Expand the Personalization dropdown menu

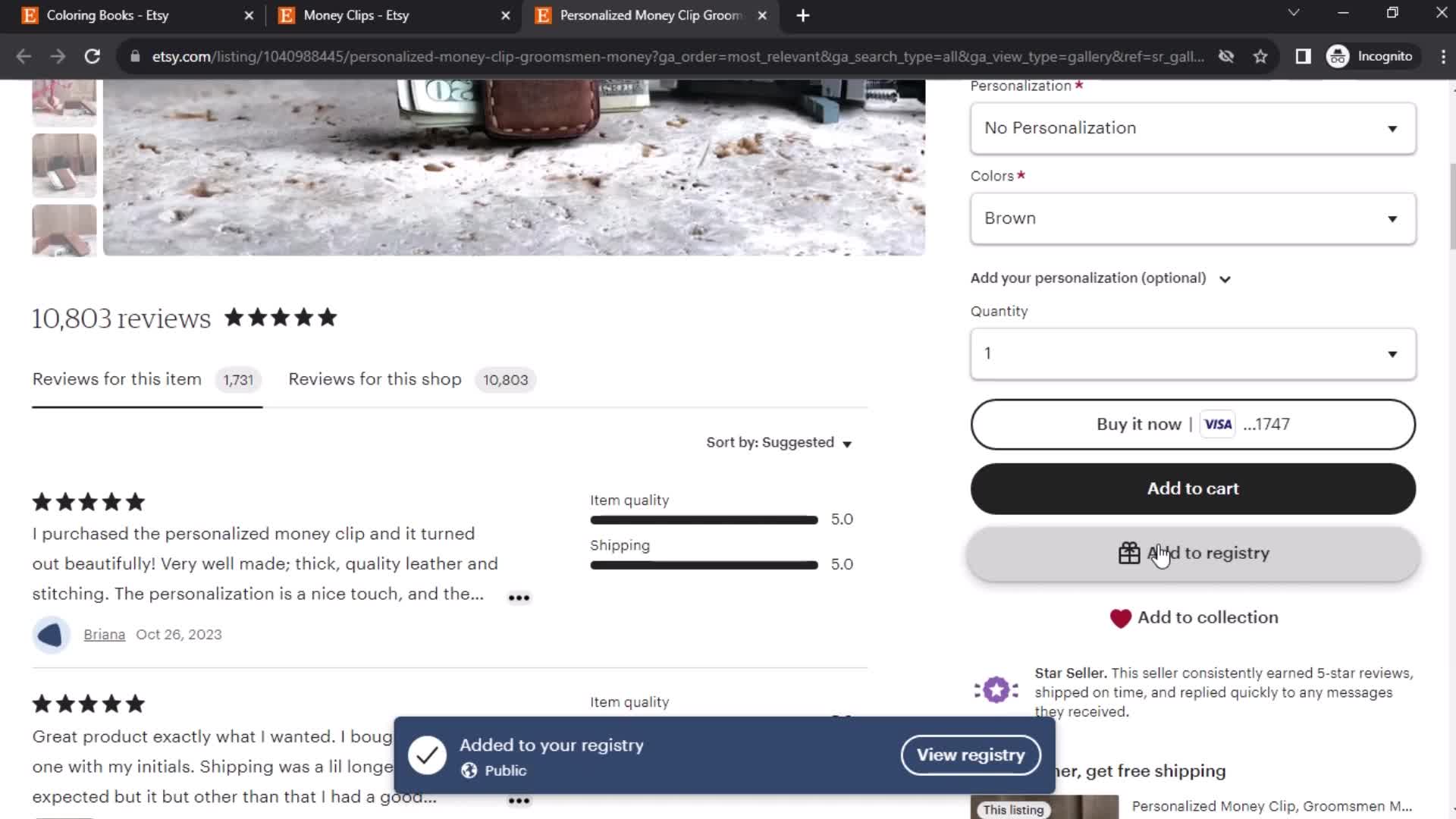click(1193, 127)
